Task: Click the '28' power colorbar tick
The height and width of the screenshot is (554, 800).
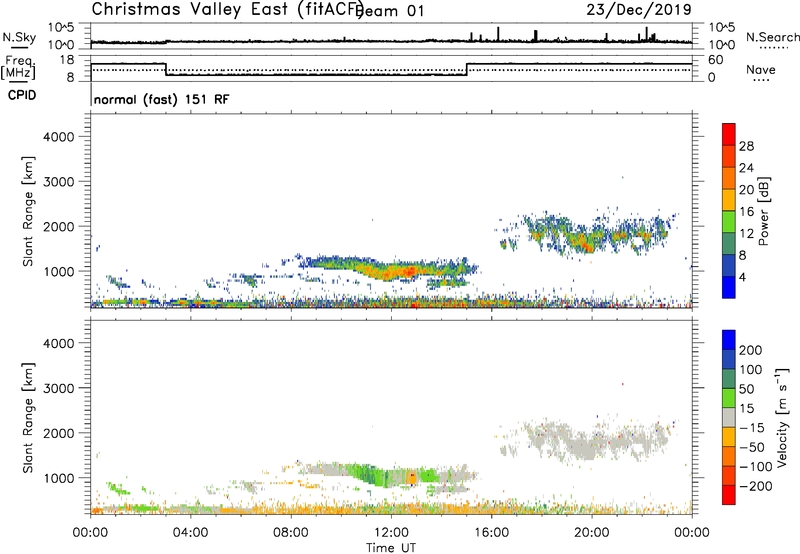Action: click(x=746, y=146)
